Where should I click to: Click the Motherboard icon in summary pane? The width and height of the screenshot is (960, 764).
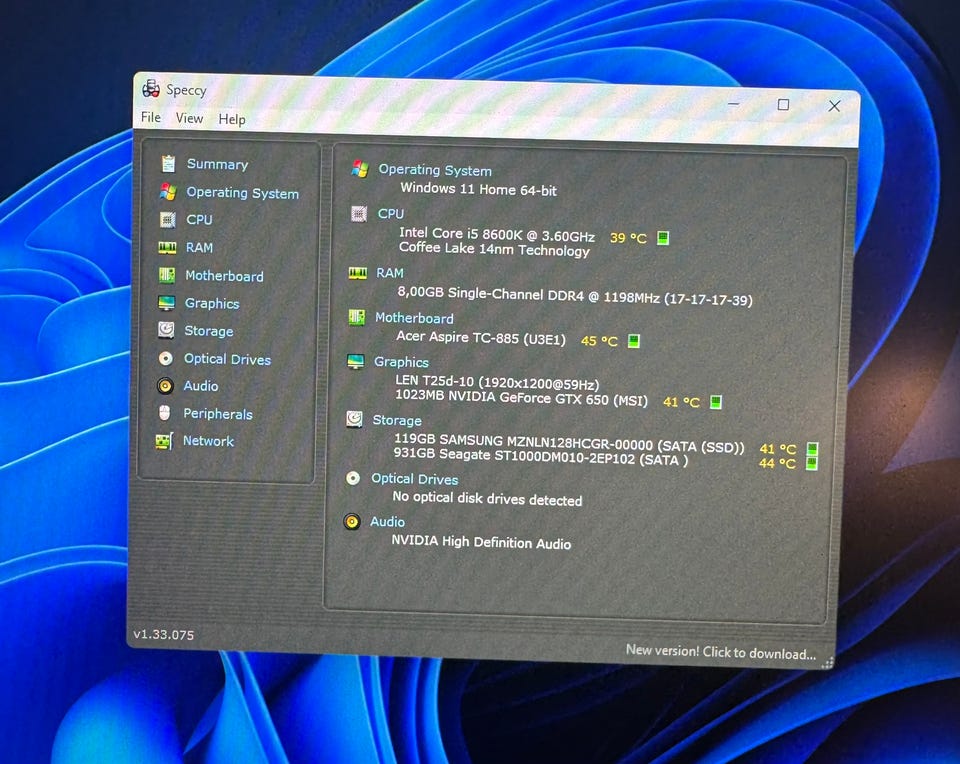click(356, 317)
